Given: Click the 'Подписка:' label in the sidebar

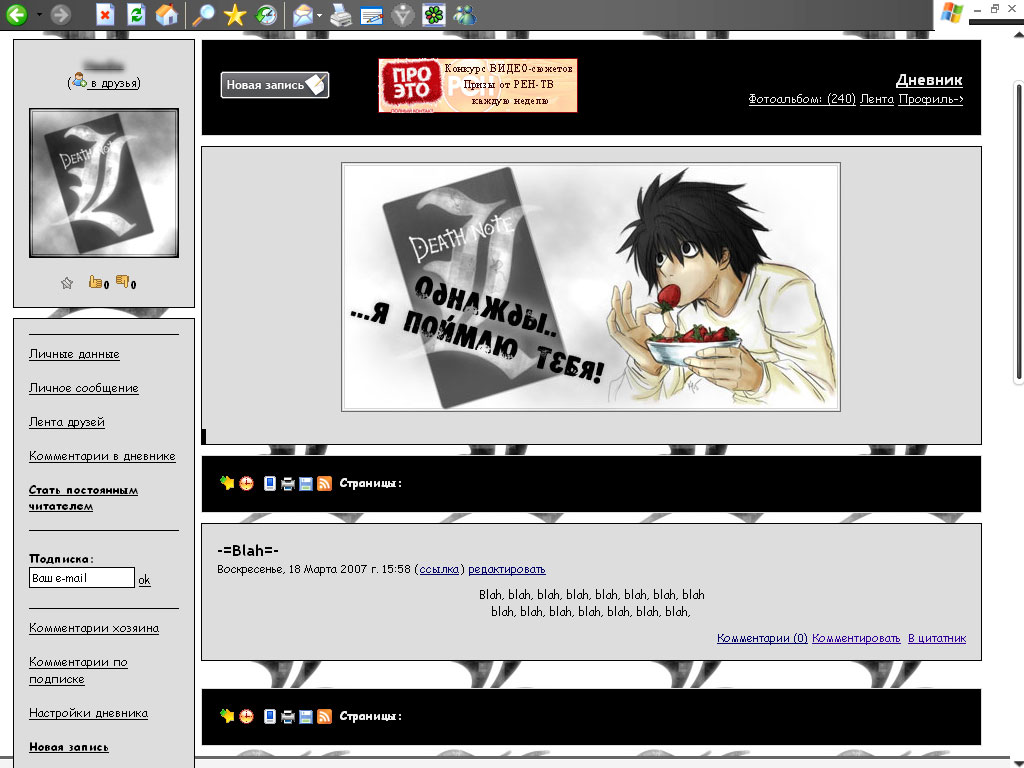Looking at the screenshot, I should point(61,558).
